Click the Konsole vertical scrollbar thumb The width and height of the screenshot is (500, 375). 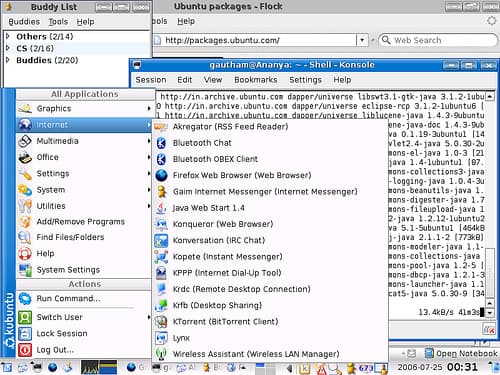click(489, 272)
